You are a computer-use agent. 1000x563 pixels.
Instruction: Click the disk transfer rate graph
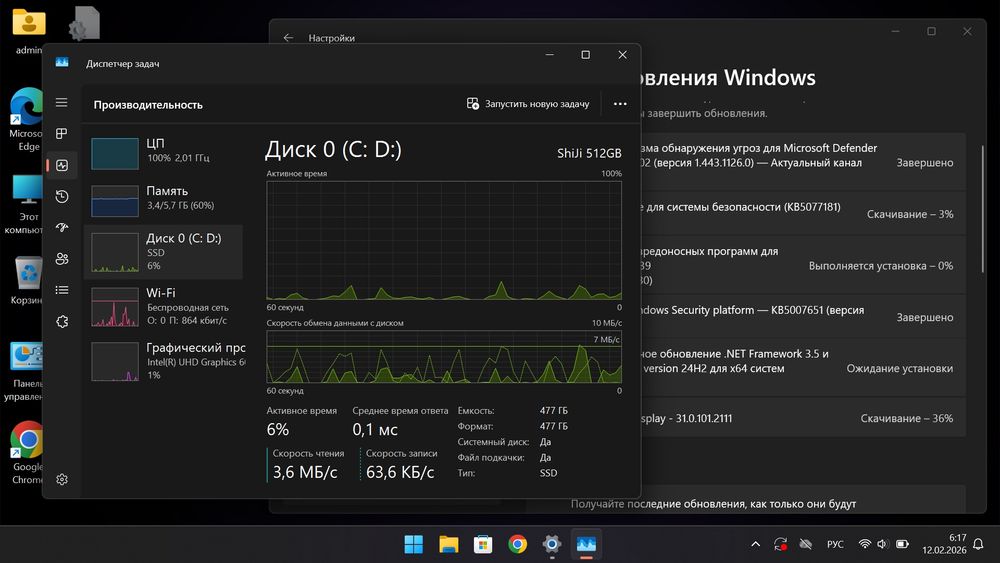point(444,357)
